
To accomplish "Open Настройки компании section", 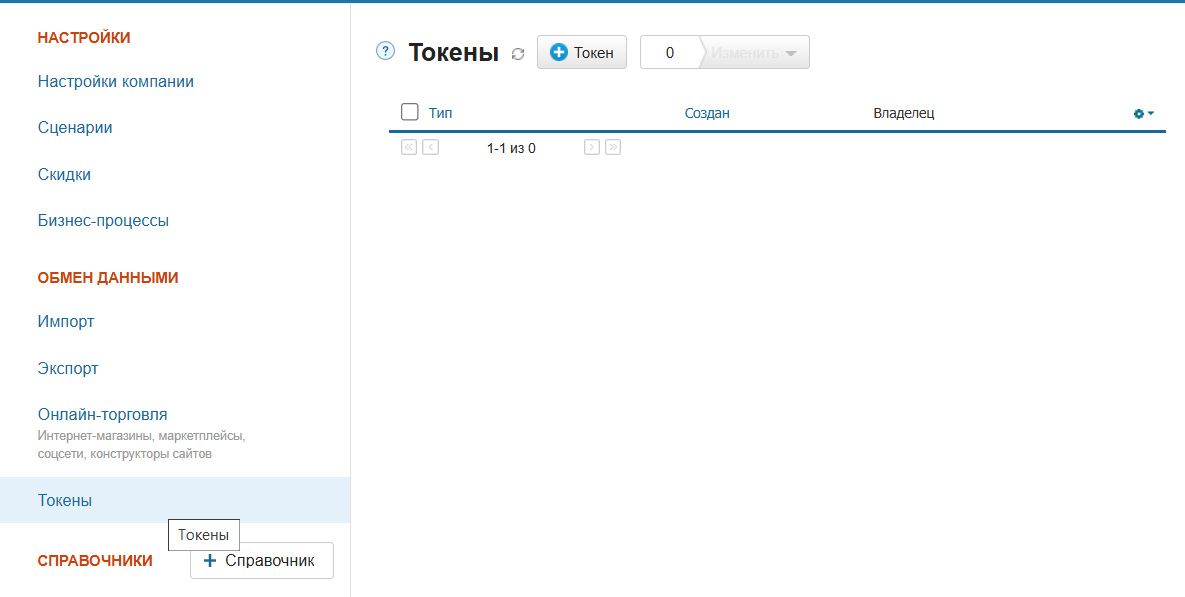I will click(116, 82).
